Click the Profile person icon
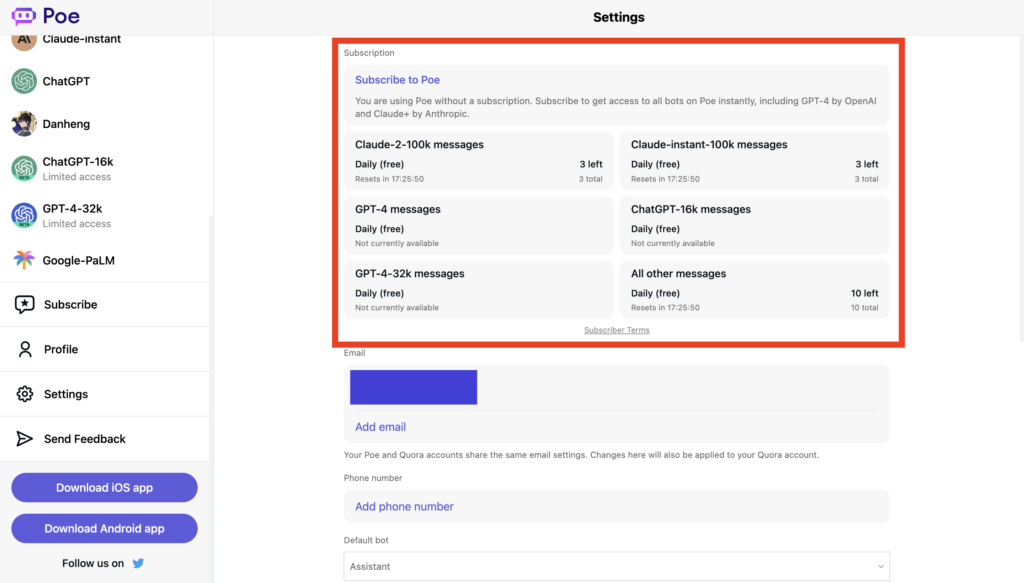This screenshot has height=583, width=1024. [x=25, y=349]
